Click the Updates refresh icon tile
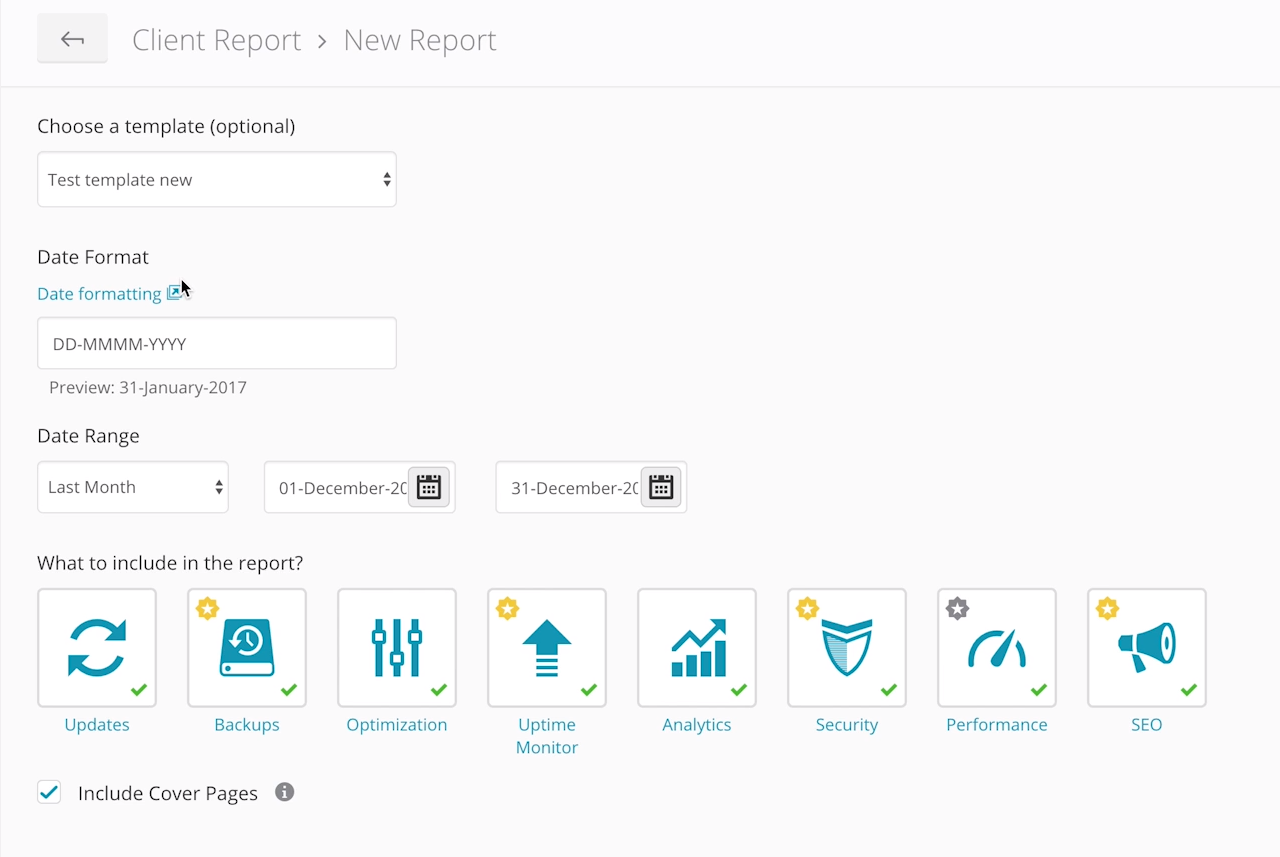The image size is (1280, 857). click(x=97, y=647)
